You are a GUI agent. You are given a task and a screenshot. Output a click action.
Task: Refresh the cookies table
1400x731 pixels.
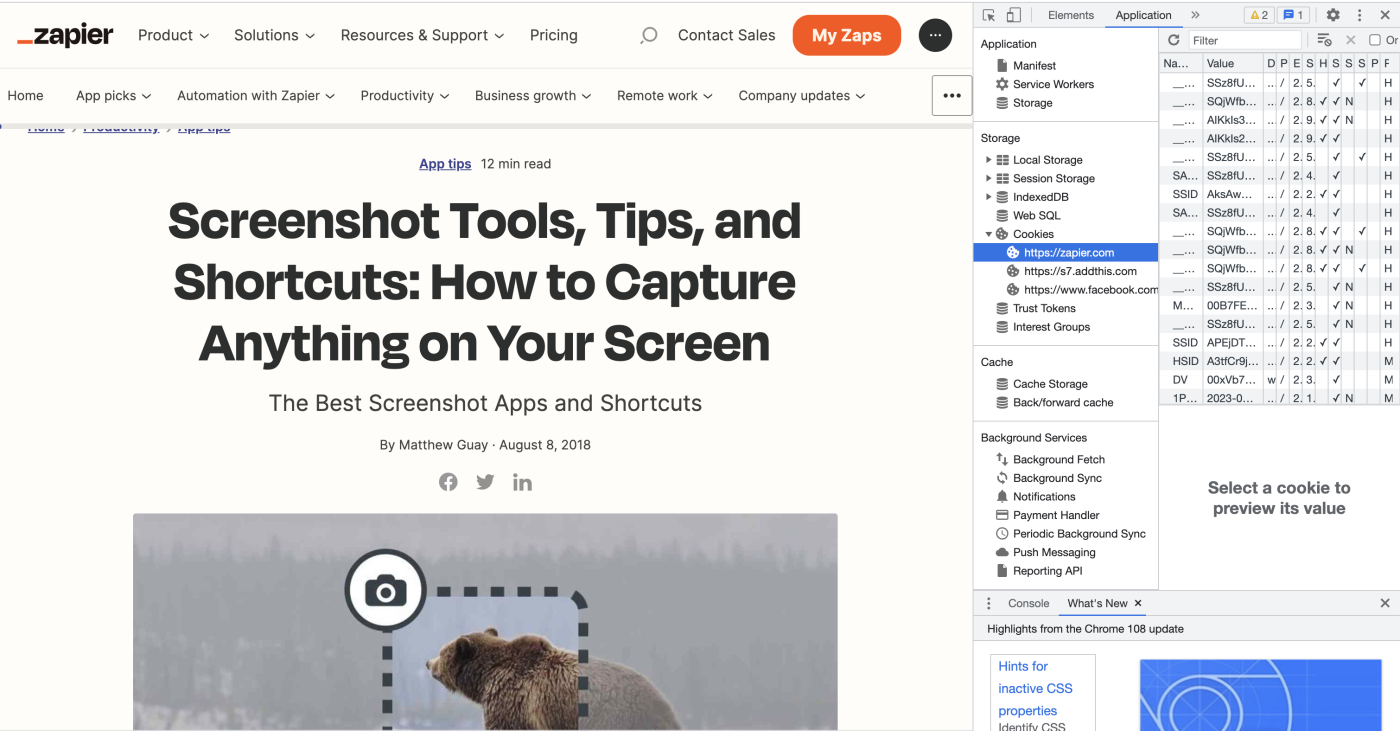[1174, 40]
